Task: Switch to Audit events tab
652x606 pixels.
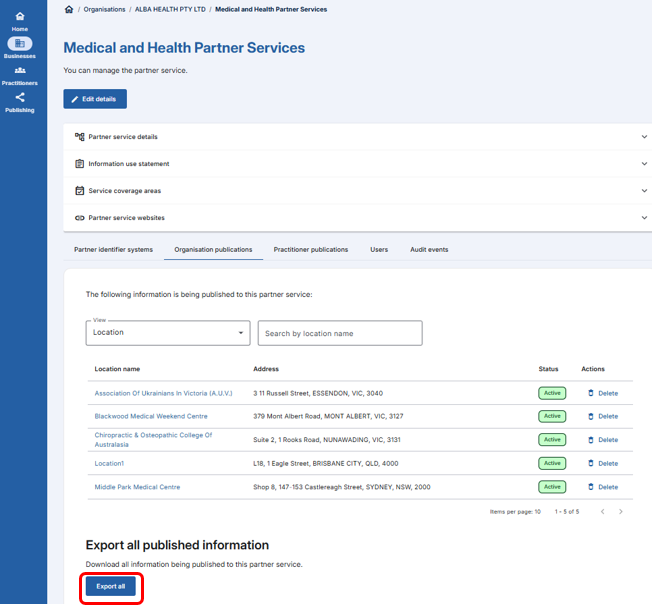Action: (x=429, y=249)
